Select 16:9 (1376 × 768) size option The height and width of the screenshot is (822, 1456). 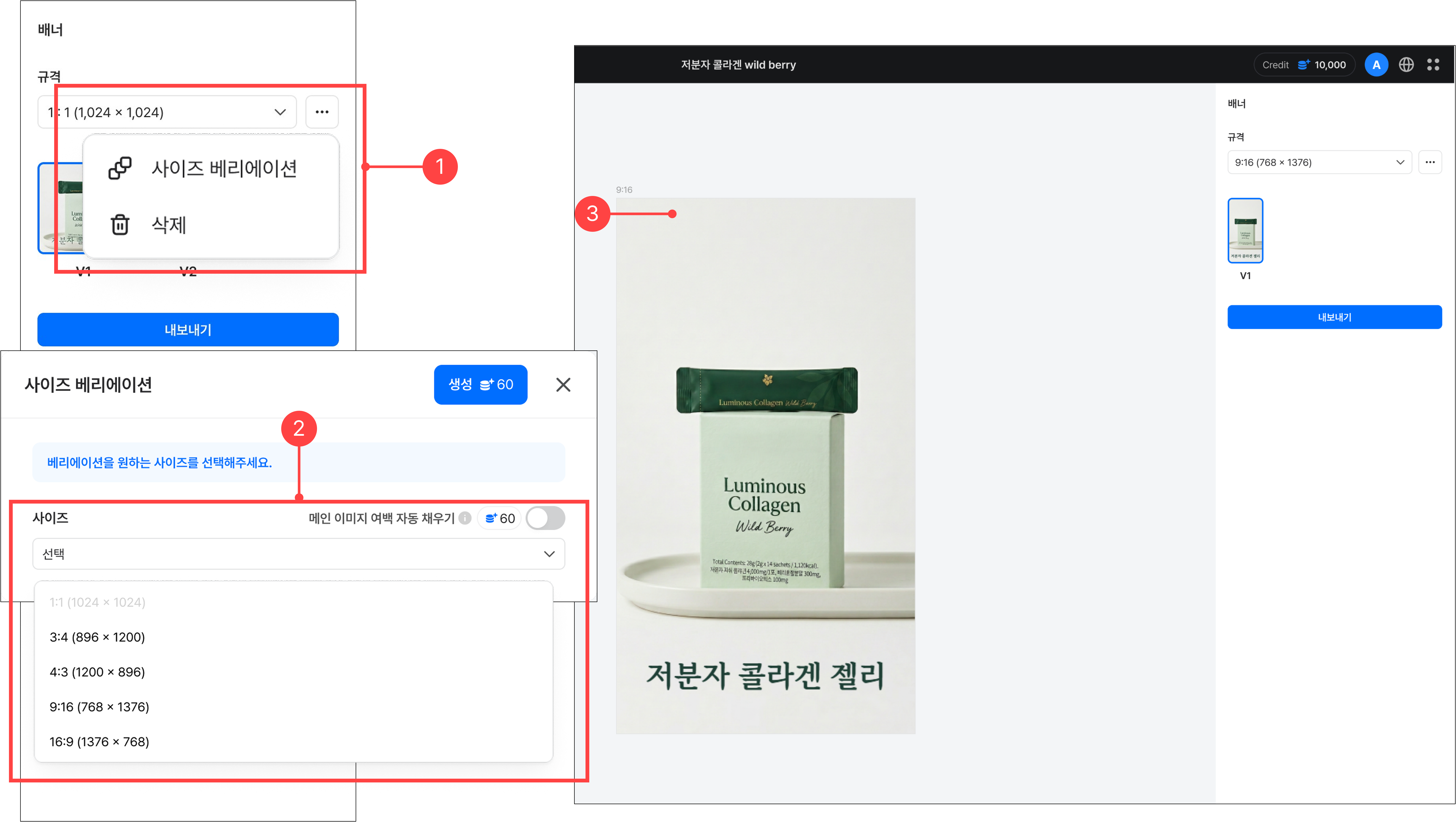[x=293, y=742]
